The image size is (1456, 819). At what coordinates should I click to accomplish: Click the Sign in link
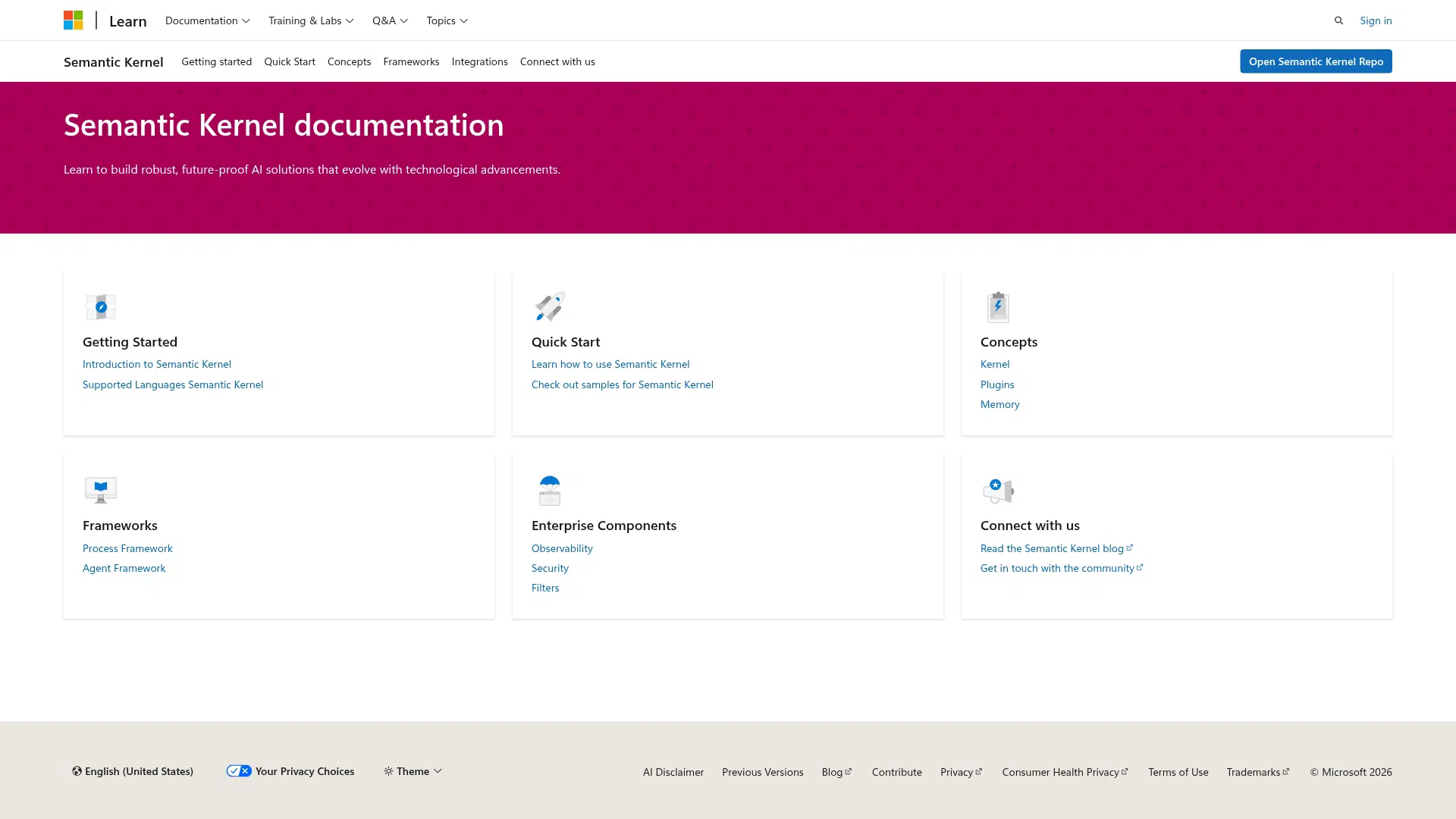[1376, 20]
